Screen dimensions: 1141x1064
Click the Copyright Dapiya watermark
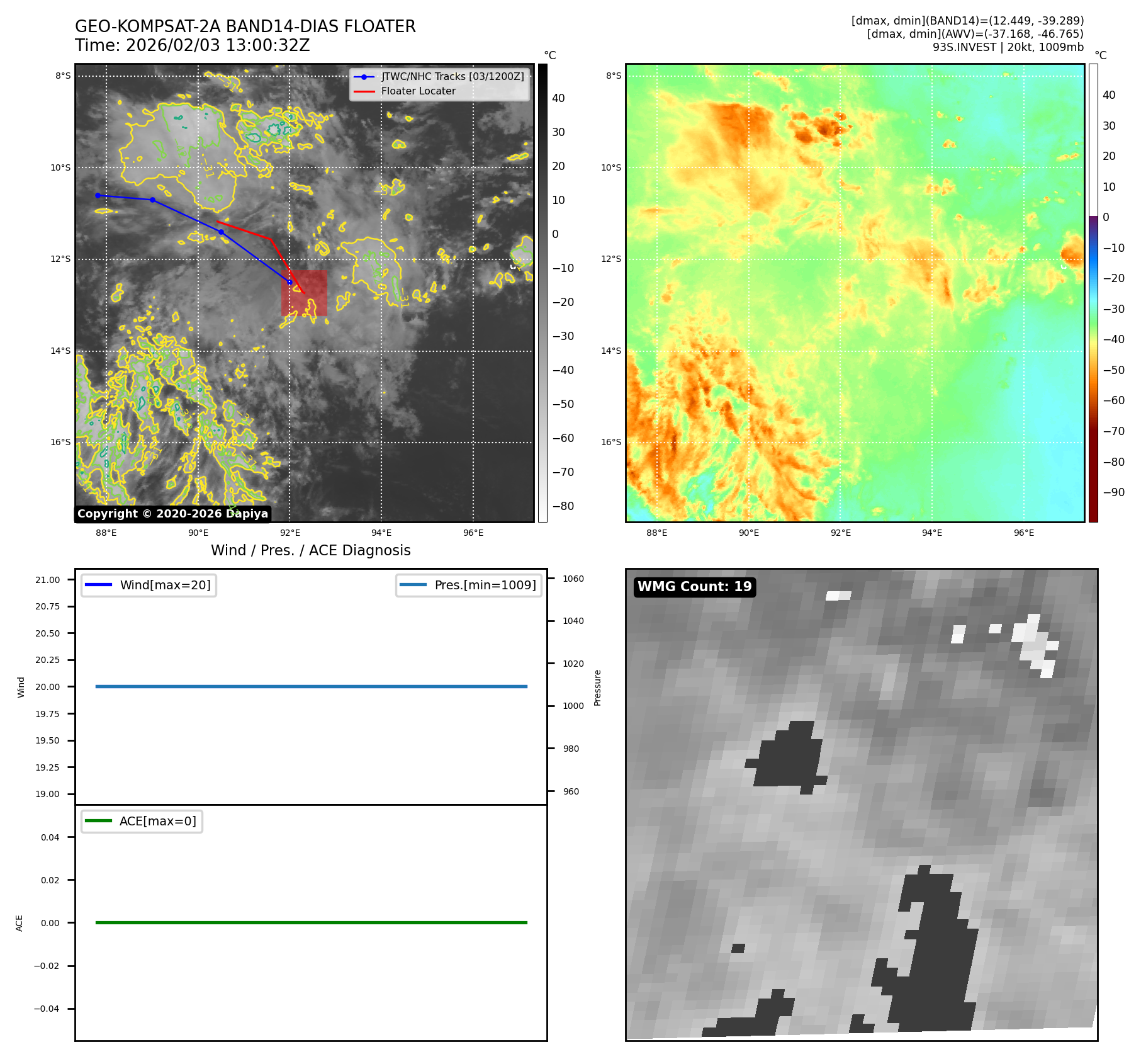tap(172, 514)
